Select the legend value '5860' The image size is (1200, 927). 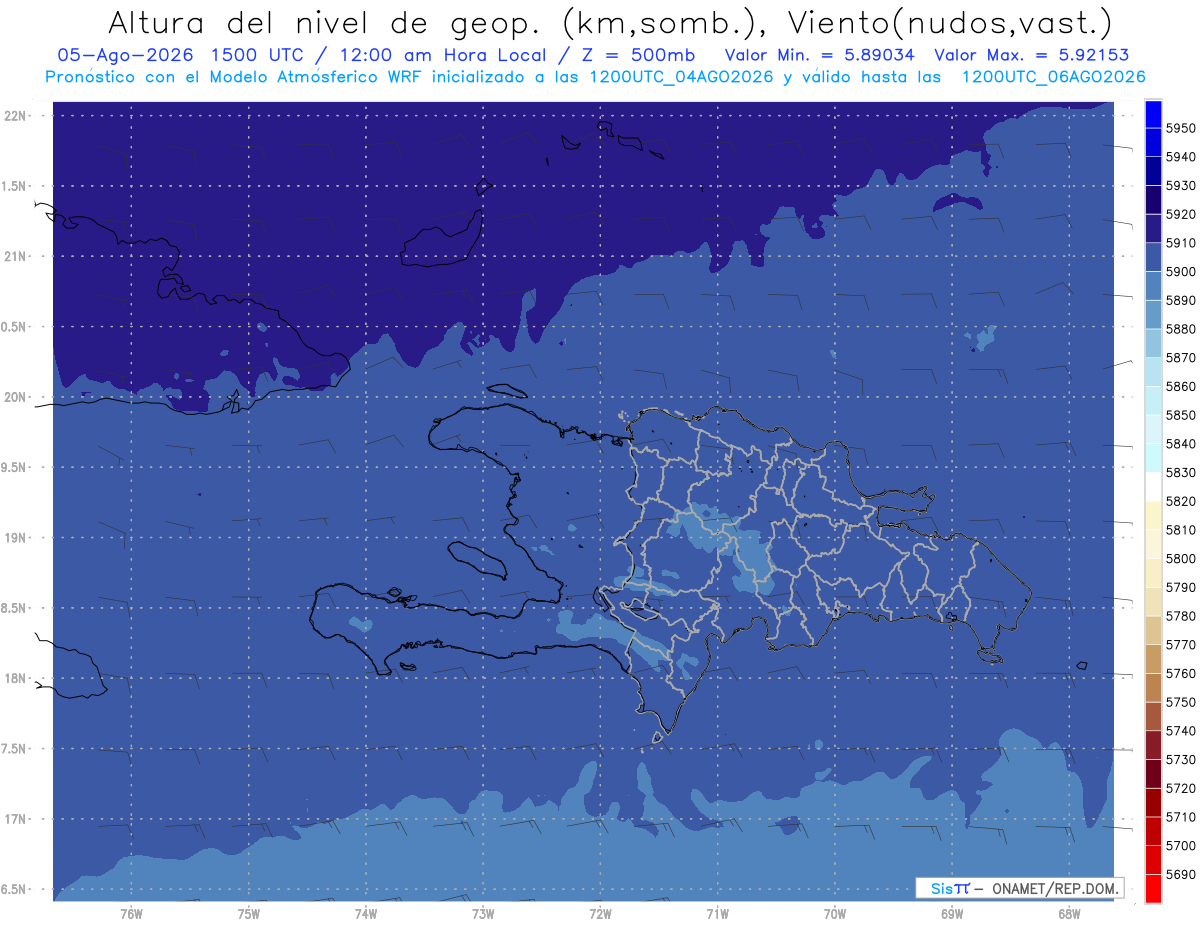pyautogui.click(x=1181, y=386)
